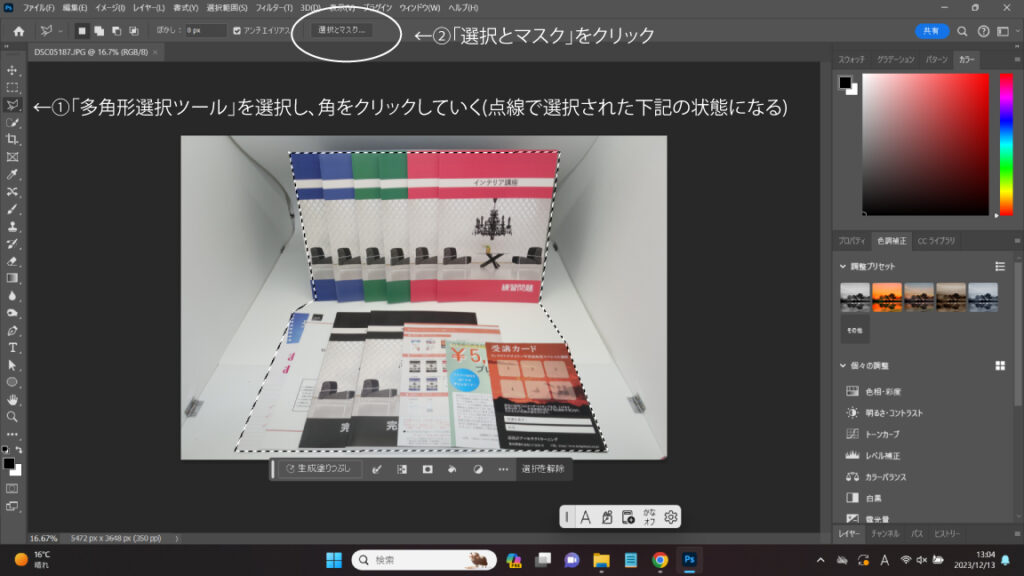1024x576 pixels.
Task: Select the Polygonal Lasso tool
Action: coord(12,104)
